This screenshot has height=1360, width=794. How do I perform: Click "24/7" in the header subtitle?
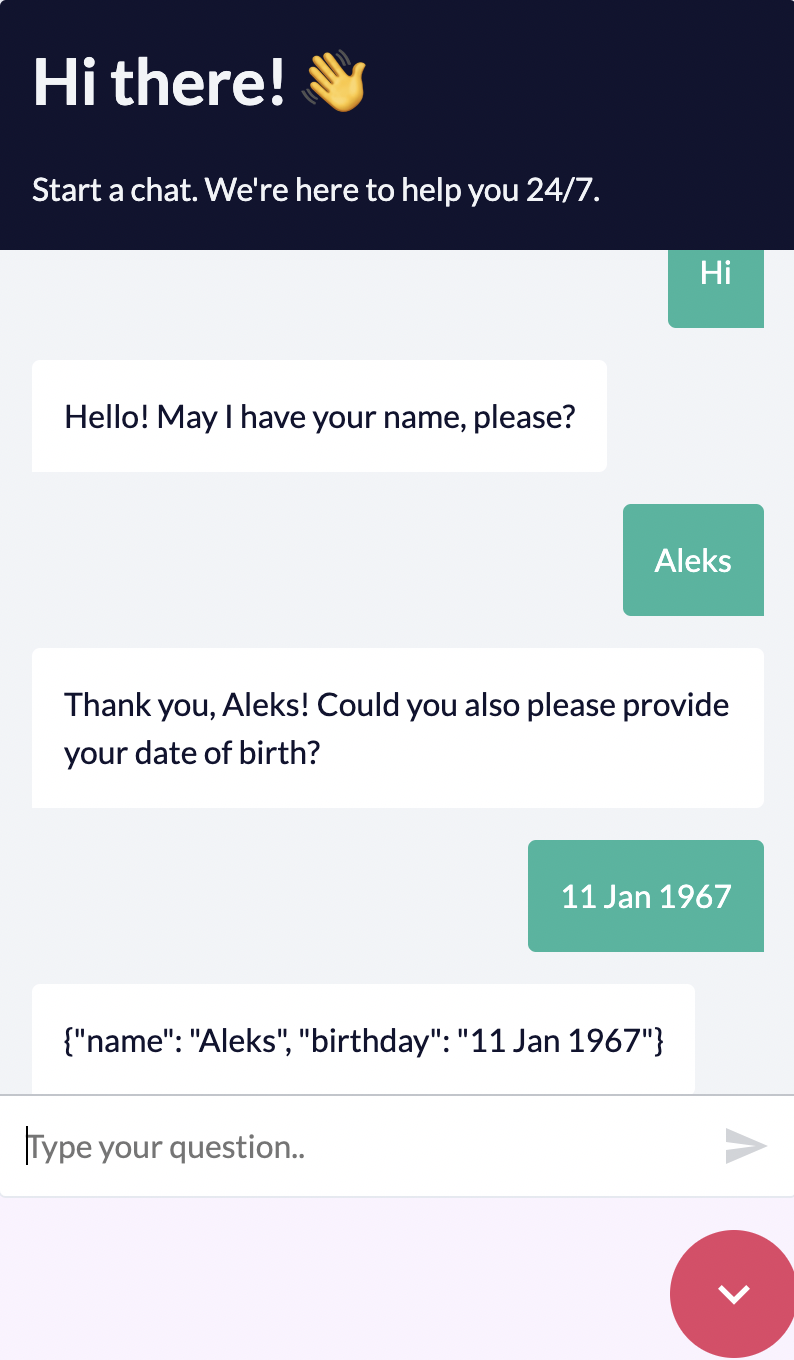pyautogui.click(x=561, y=190)
